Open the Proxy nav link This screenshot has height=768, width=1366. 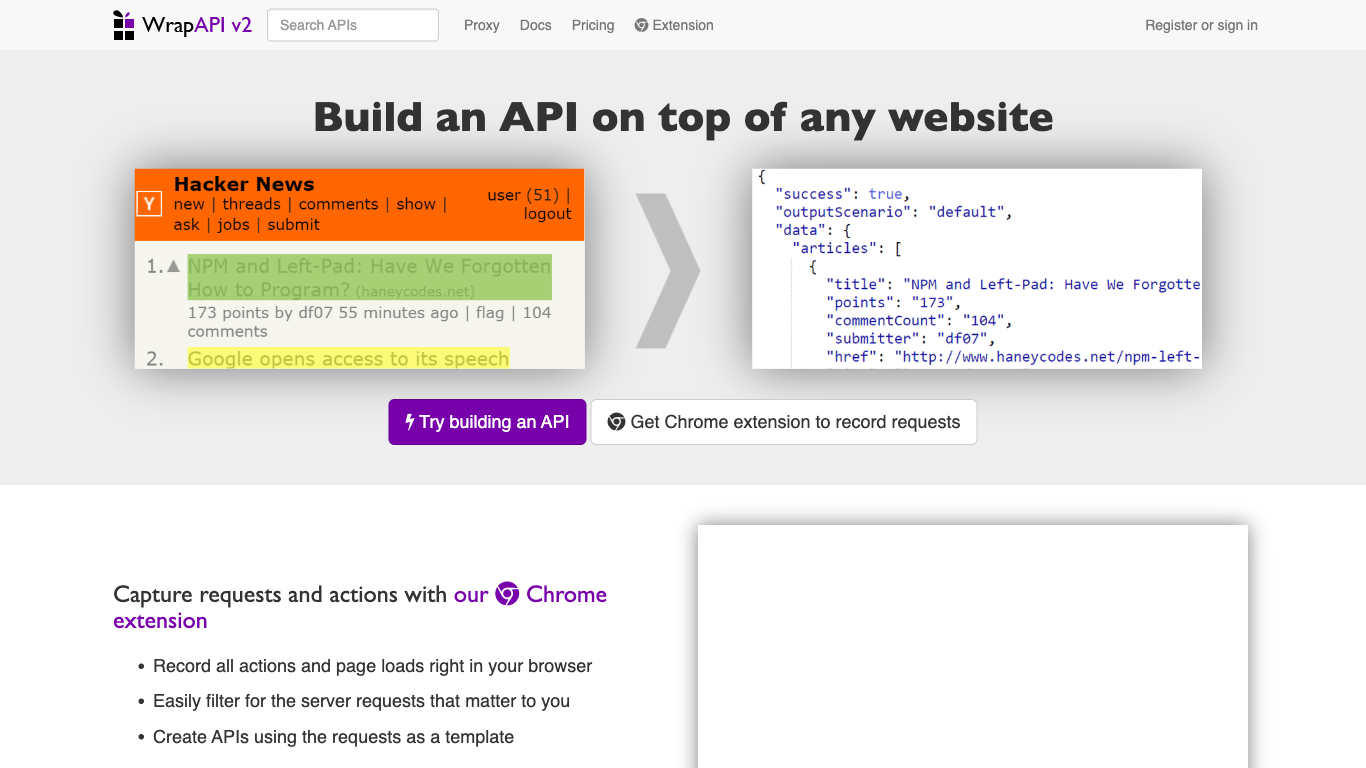point(481,25)
